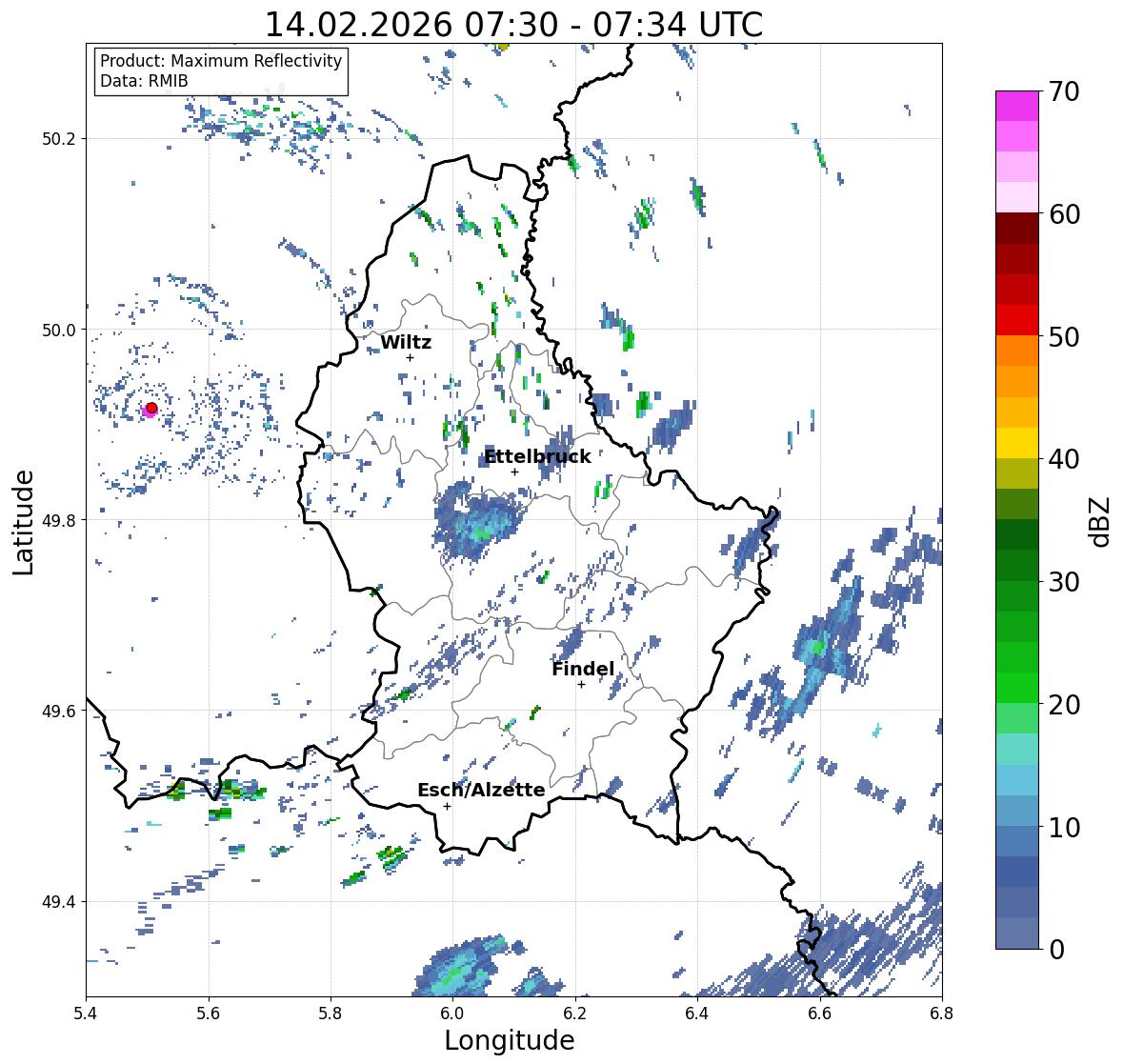
Task: Click the magenta 70 dBZ colorbar segment
Action: click(x=1017, y=106)
